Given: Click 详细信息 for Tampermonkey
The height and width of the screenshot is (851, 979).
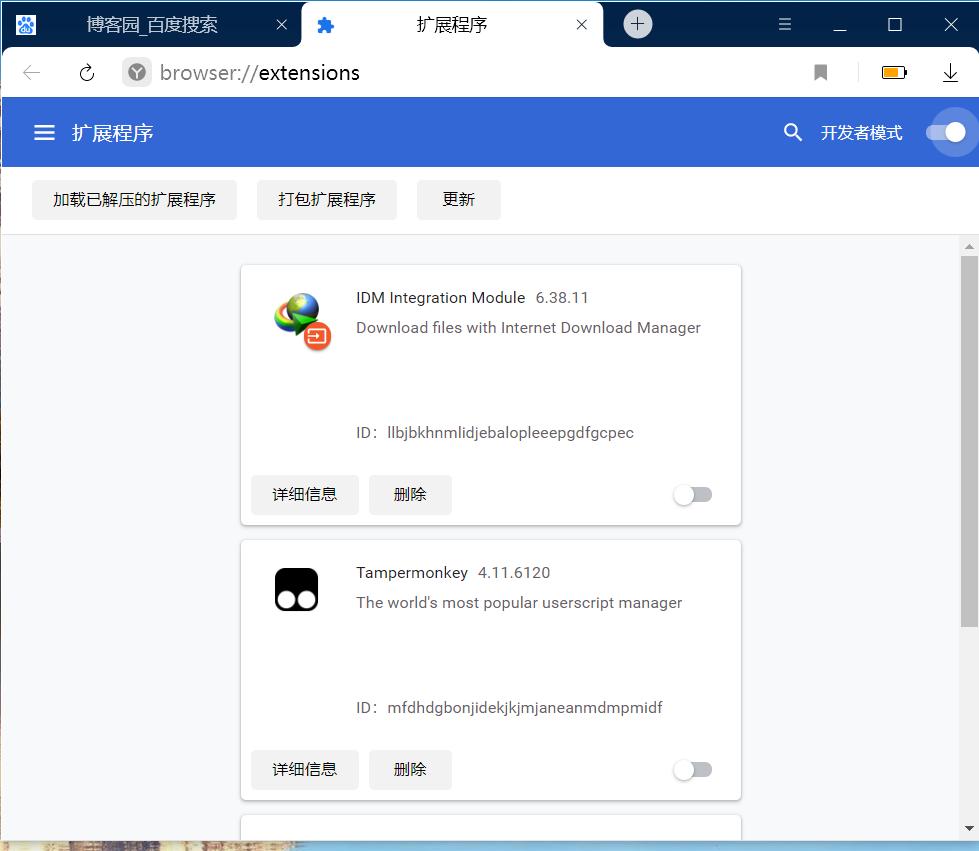Looking at the screenshot, I should click(x=304, y=770).
